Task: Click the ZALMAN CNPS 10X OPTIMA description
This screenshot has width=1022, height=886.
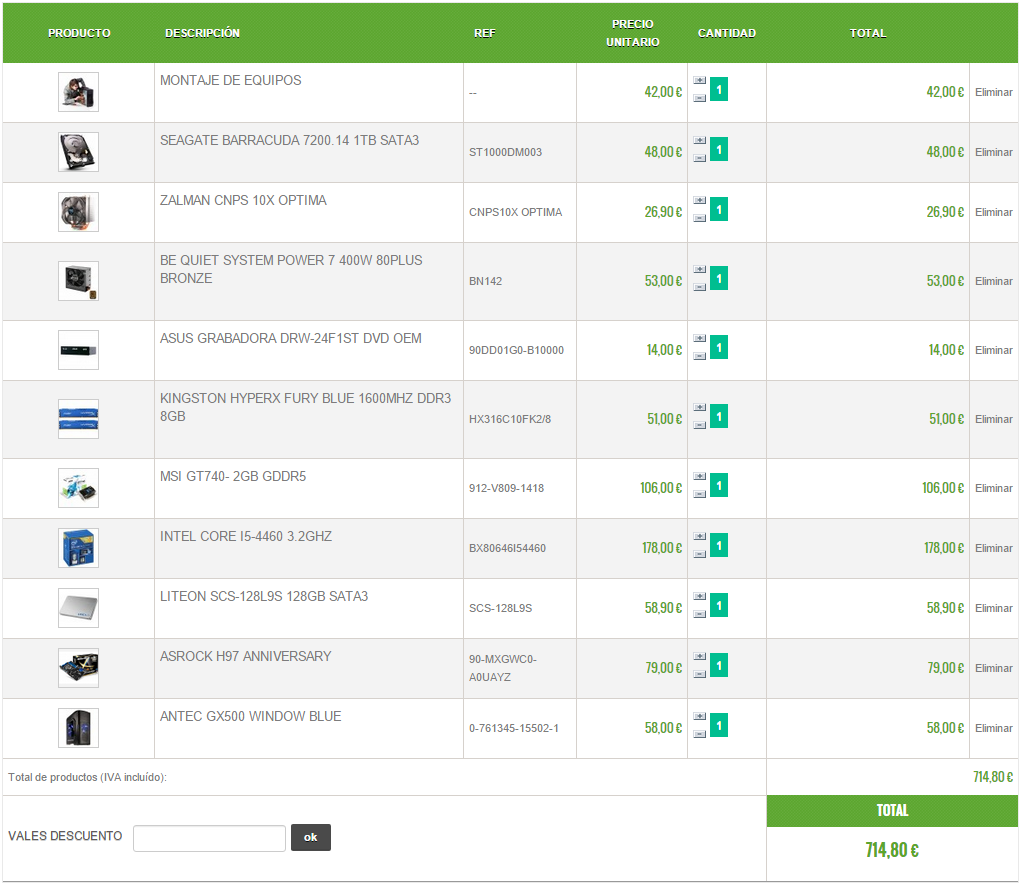Action: (x=243, y=201)
